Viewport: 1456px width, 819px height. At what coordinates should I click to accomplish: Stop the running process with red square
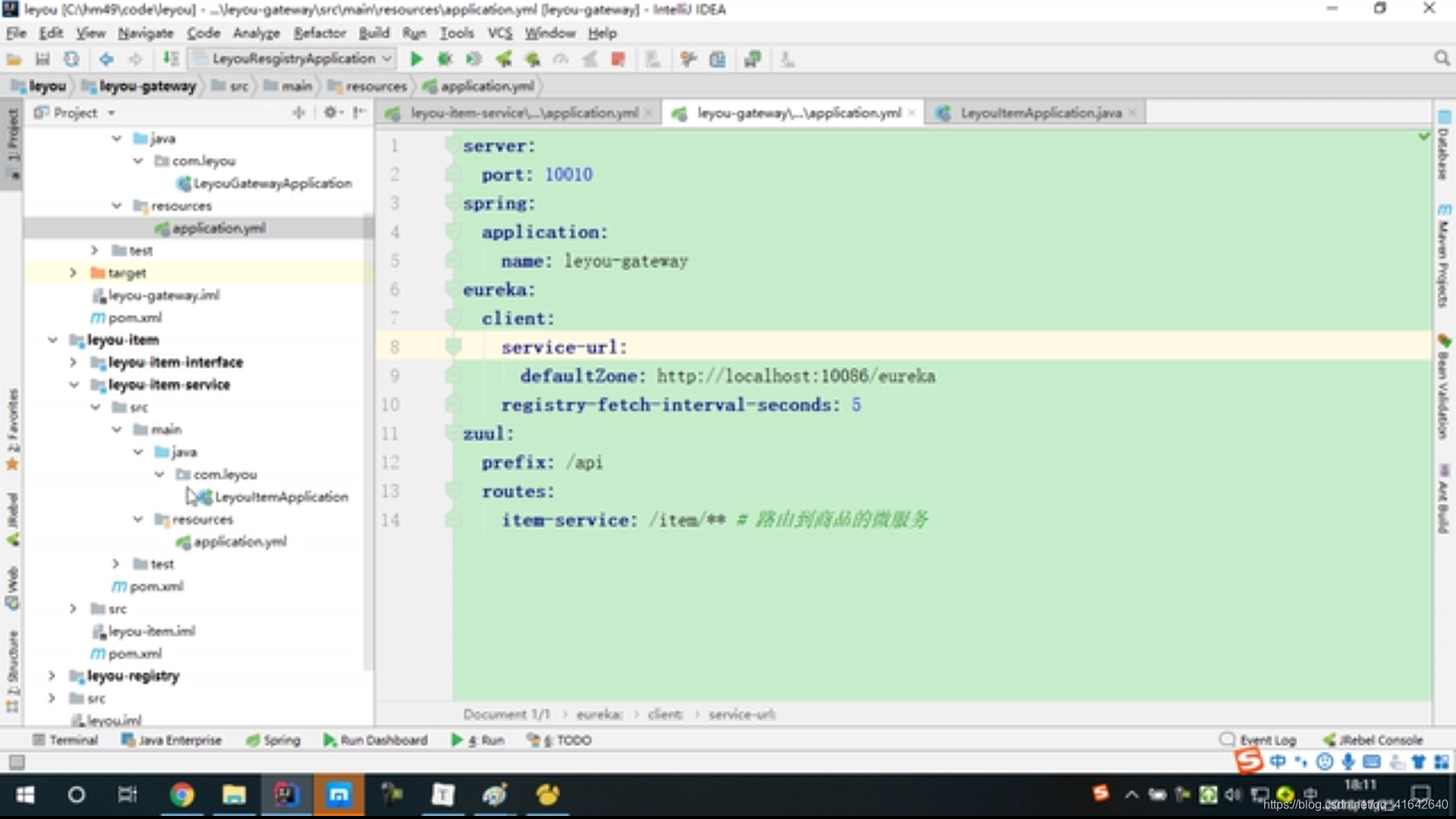pyautogui.click(x=618, y=59)
